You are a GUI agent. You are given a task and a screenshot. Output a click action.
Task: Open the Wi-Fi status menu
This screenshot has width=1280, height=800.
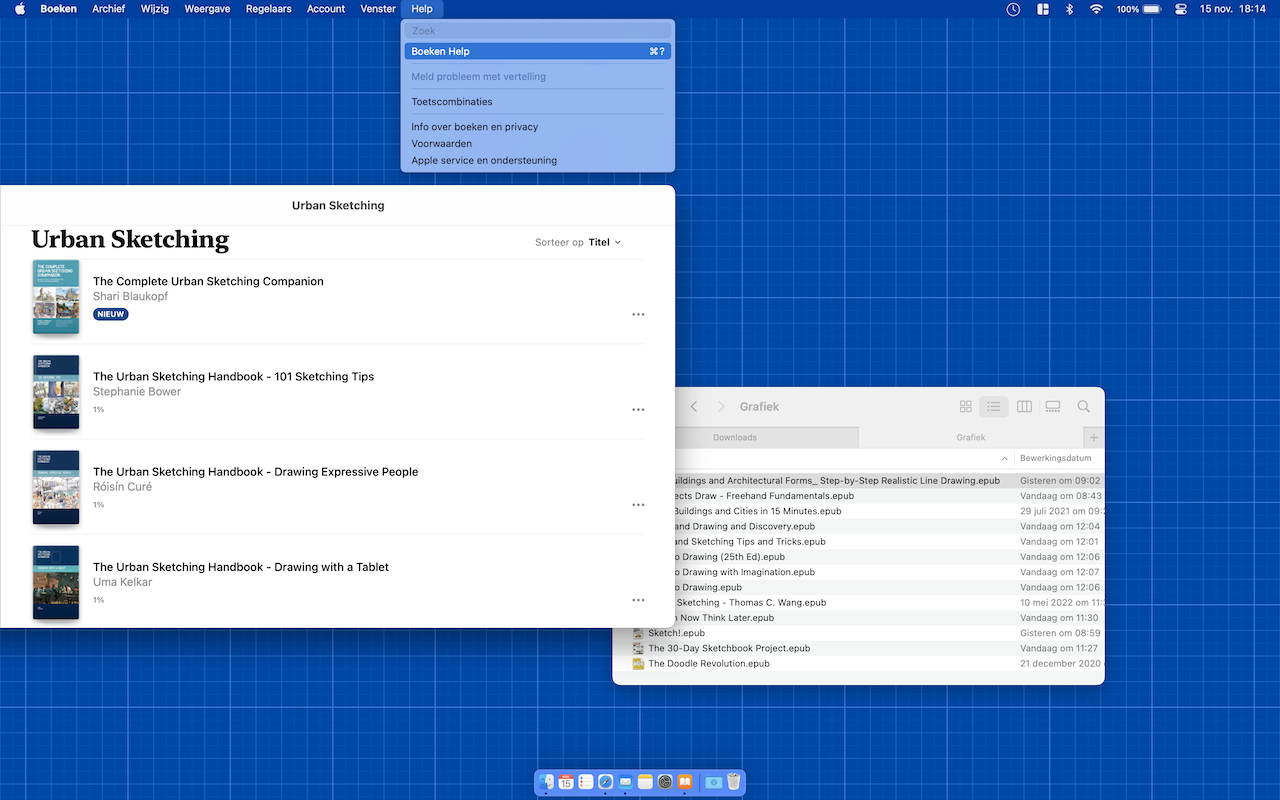tap(1096, 9)
